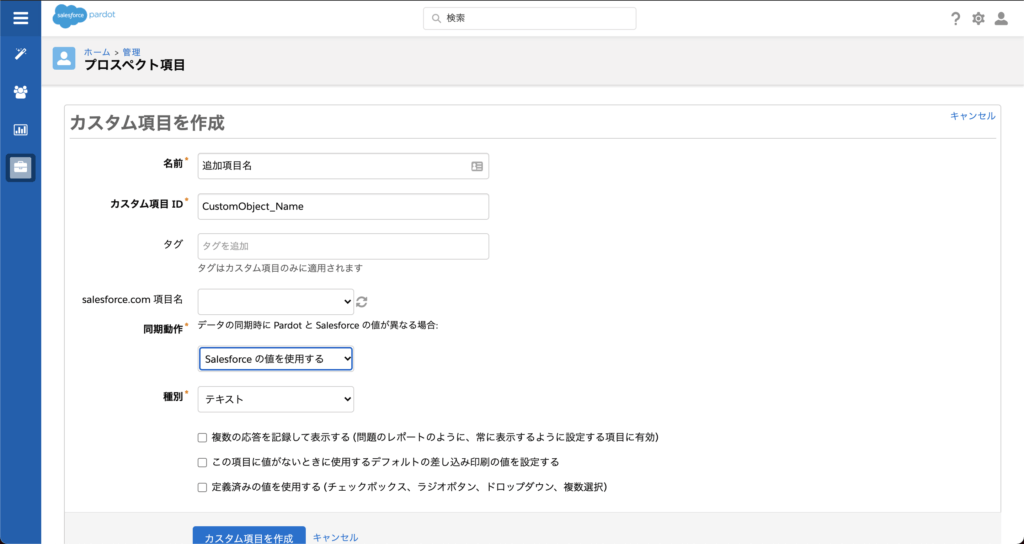Open the 種別 テキスト dropdown
The height and width of the screenshot is (544, 1024).
[276, 399]
